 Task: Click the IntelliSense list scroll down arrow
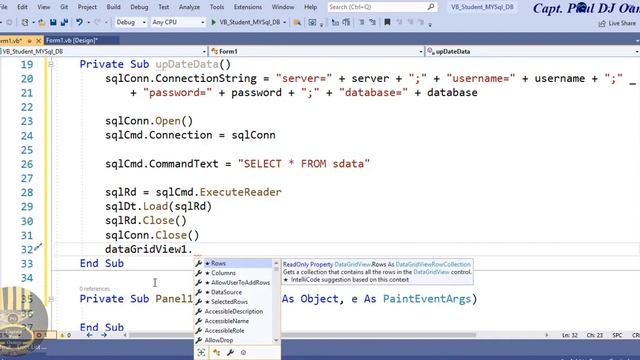point(276,340)
